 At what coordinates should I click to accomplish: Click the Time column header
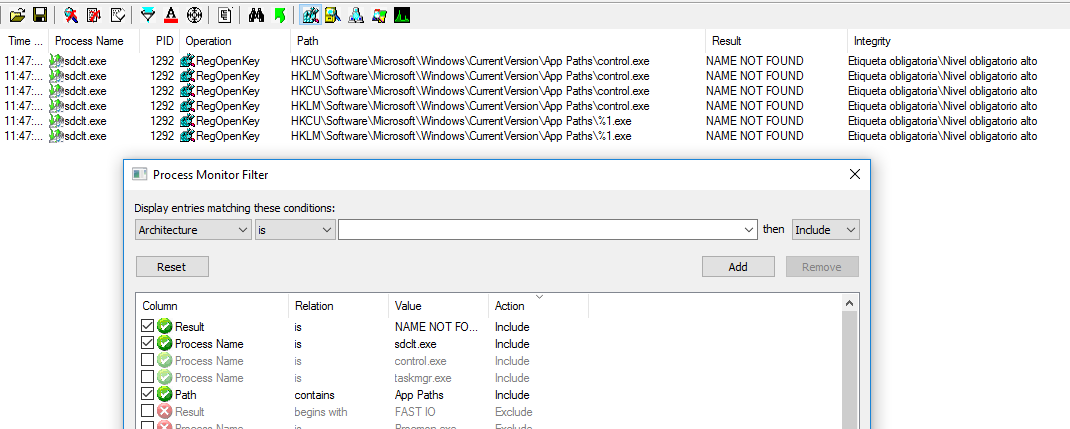(x=25, y=41)
